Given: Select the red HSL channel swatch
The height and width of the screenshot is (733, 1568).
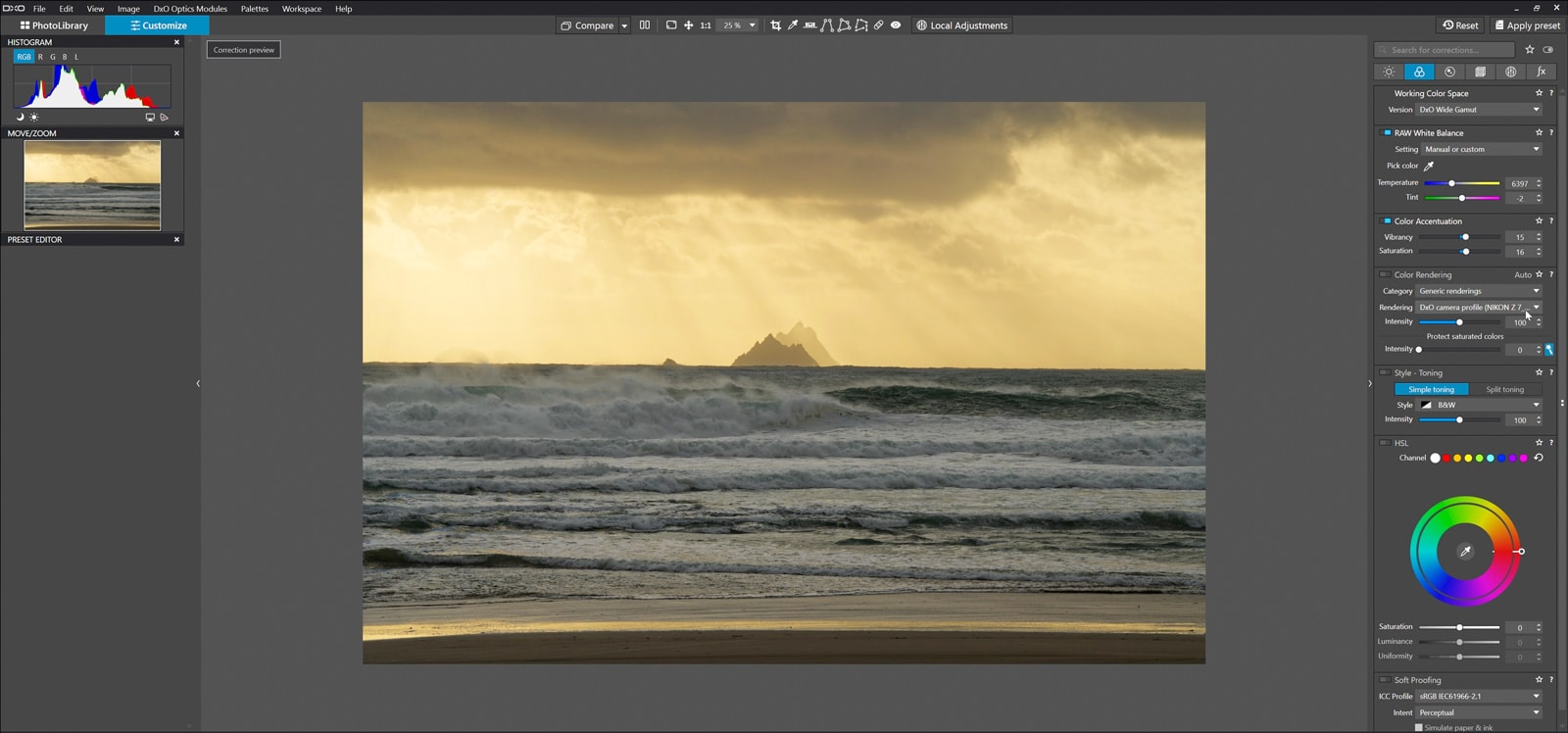Looking at the screenshot, I should (x=1446, y=458).
